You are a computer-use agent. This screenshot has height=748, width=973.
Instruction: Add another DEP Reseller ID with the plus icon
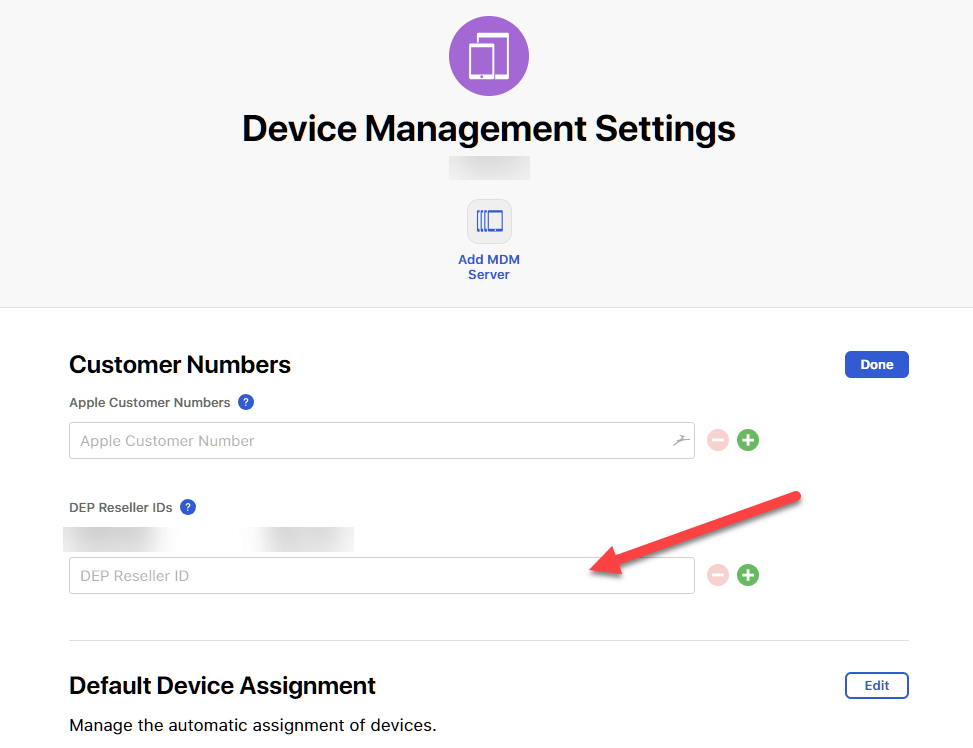click(x=747, y=575)
